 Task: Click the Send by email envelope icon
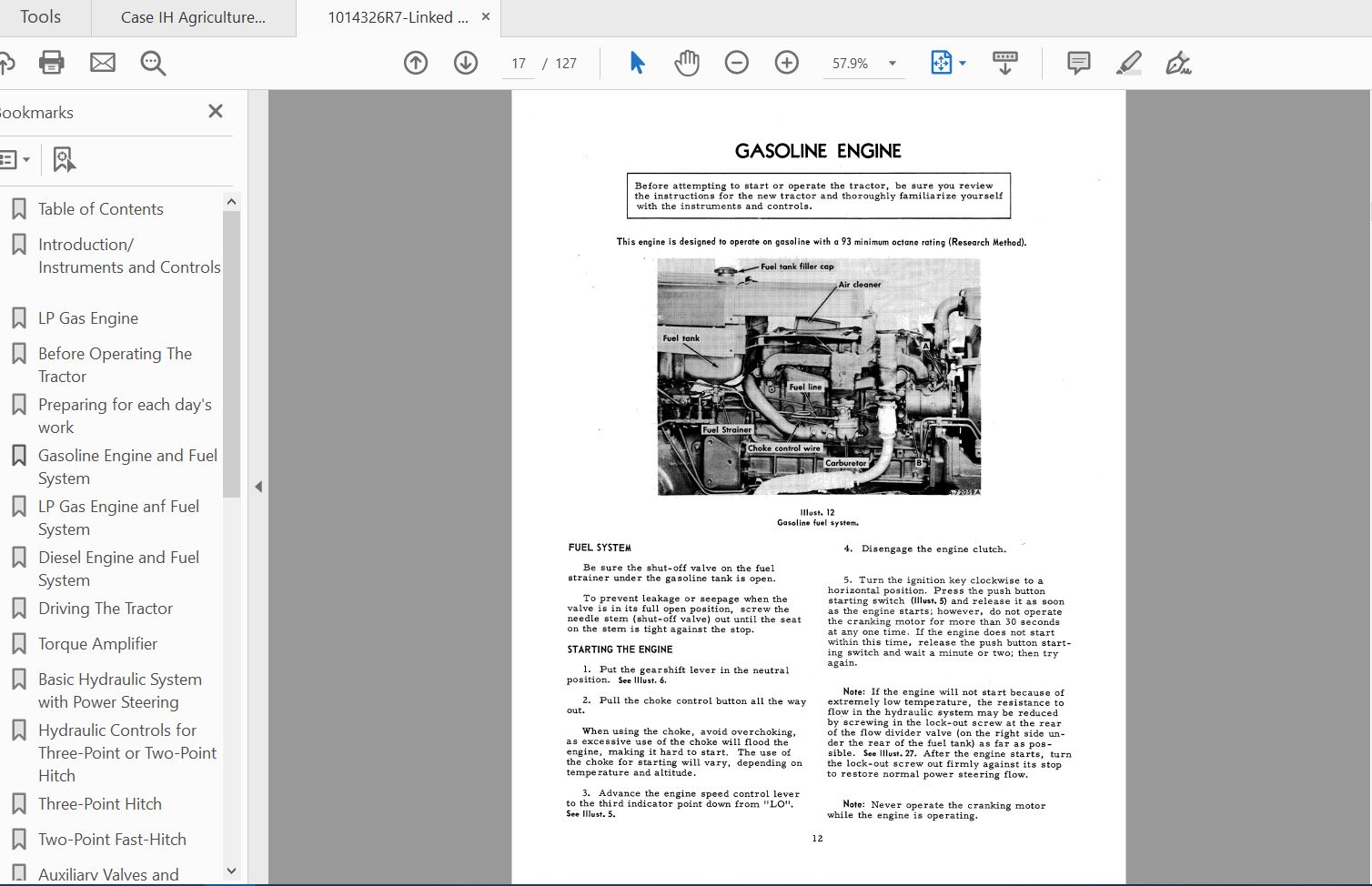coord(103,63)
